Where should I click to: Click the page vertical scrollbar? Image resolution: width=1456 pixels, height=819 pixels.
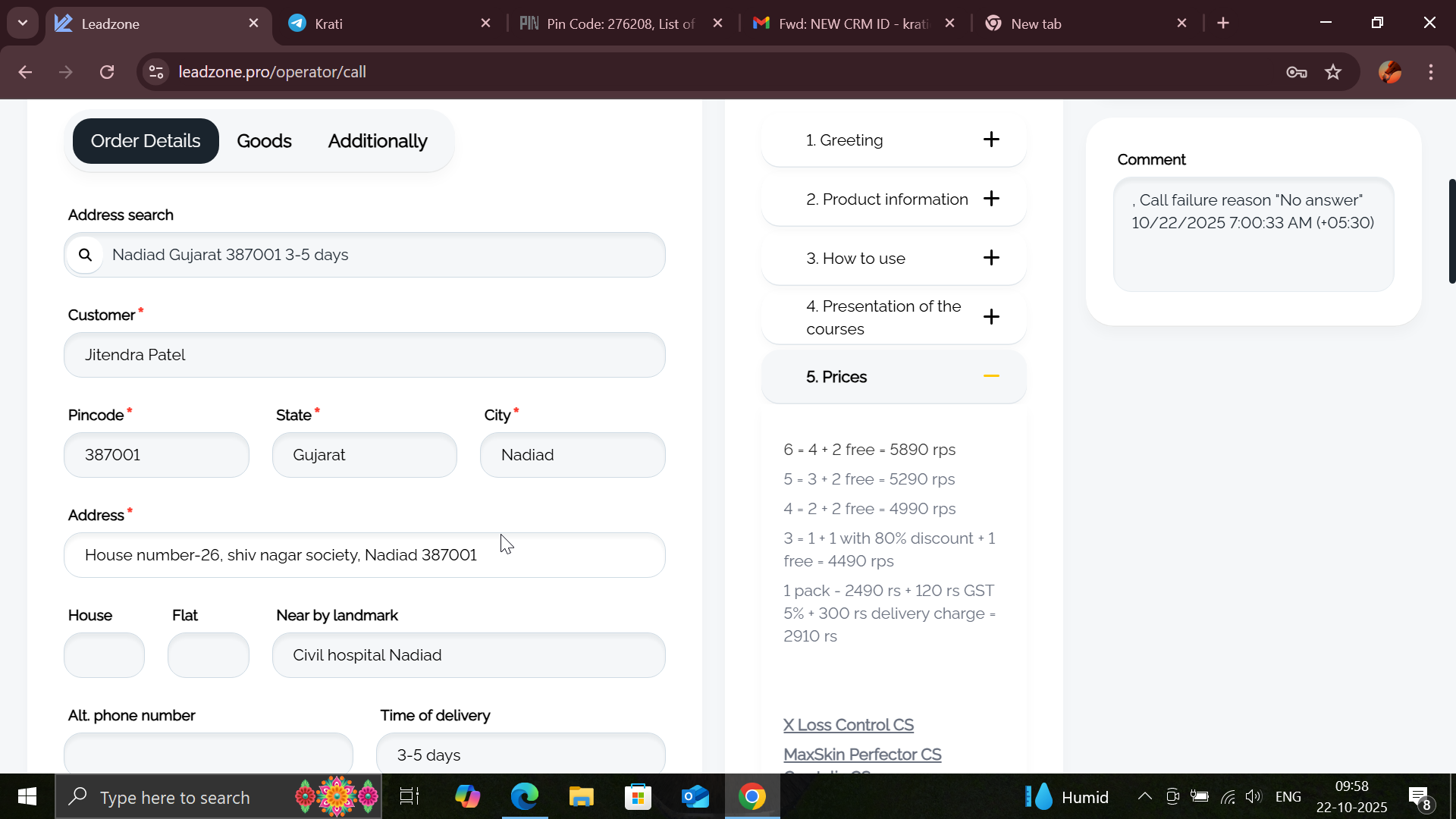(x=1451, y=231)
